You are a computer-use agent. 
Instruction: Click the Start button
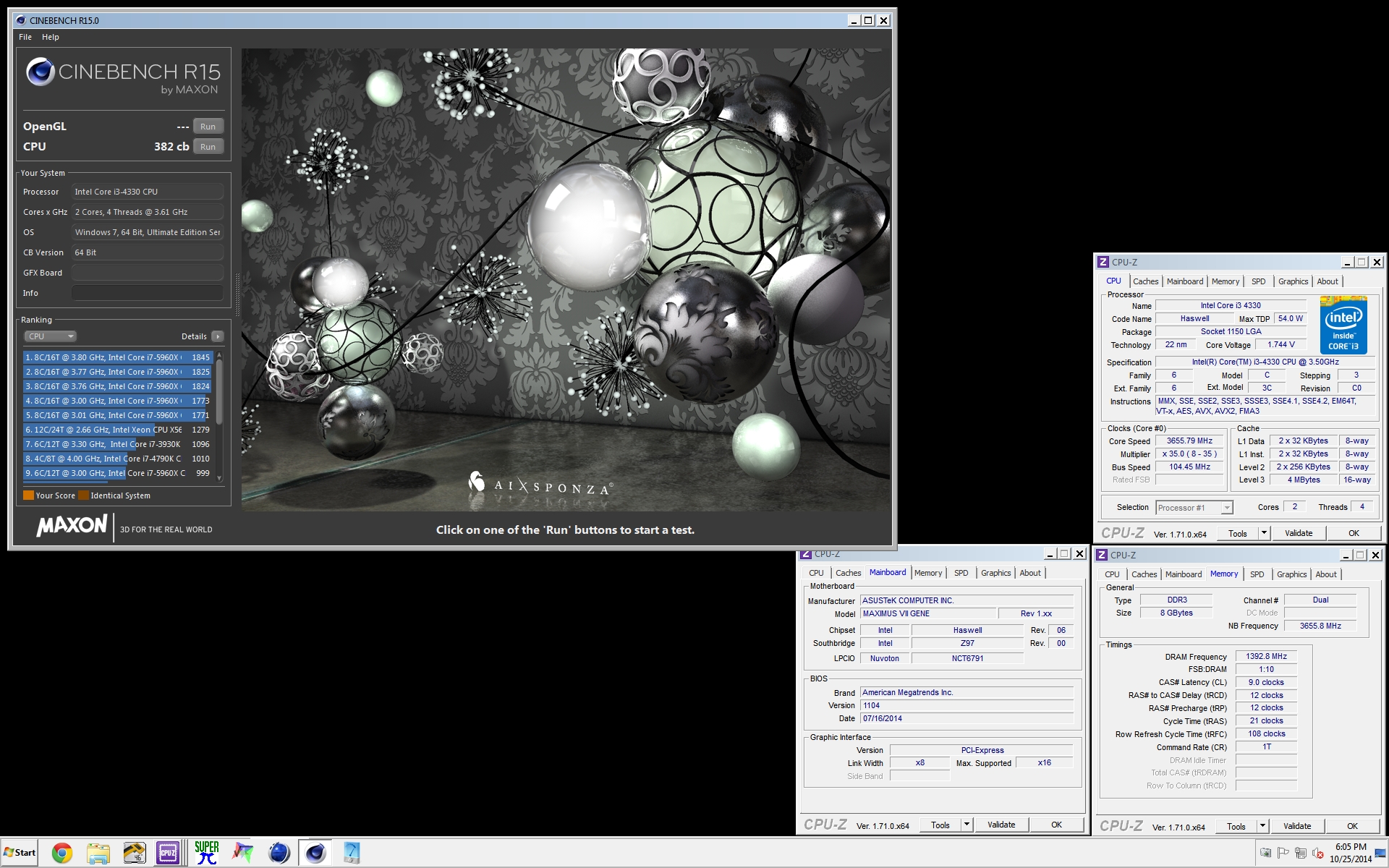click(20, 853)
